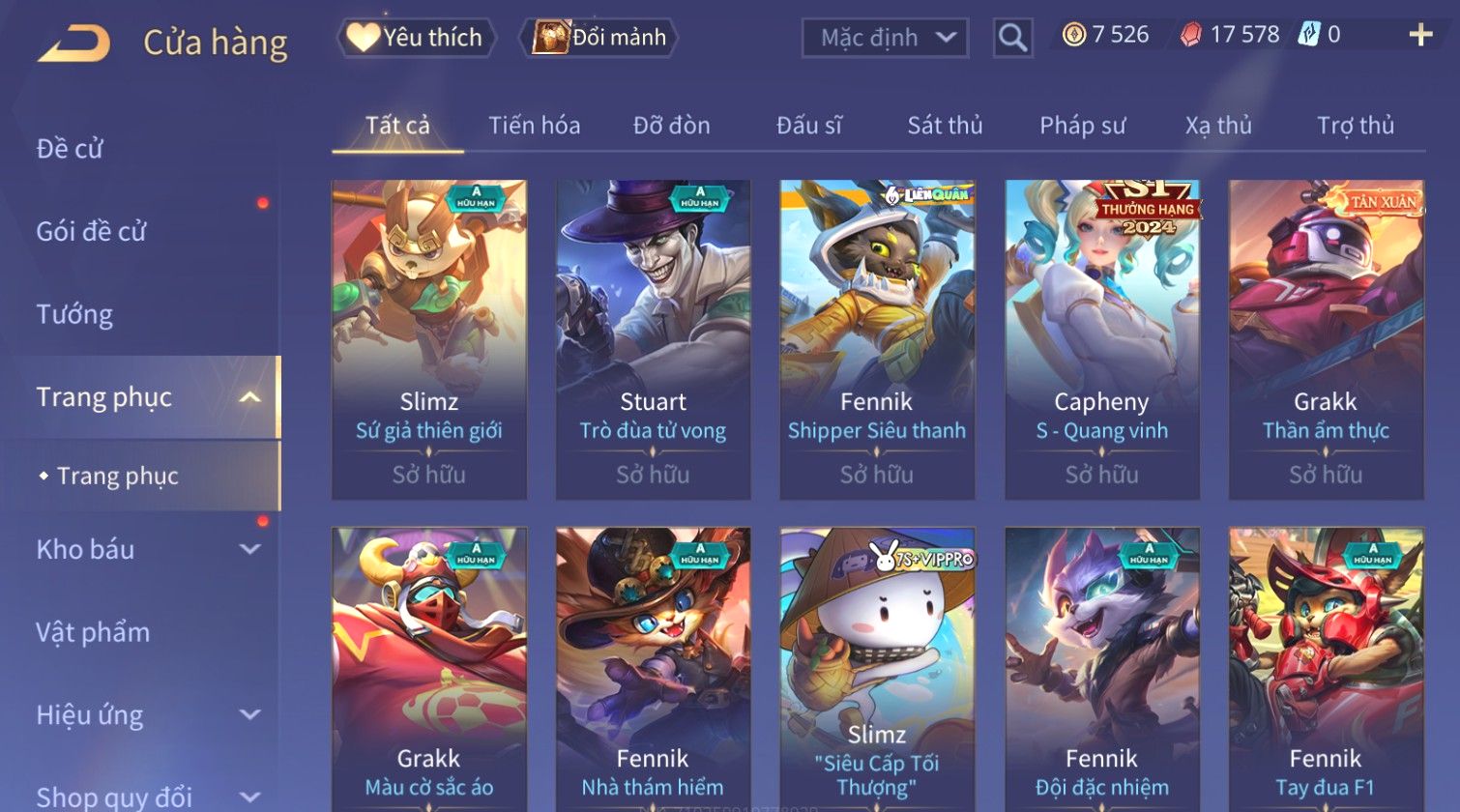Click the red ruby currency icon

1190,35
